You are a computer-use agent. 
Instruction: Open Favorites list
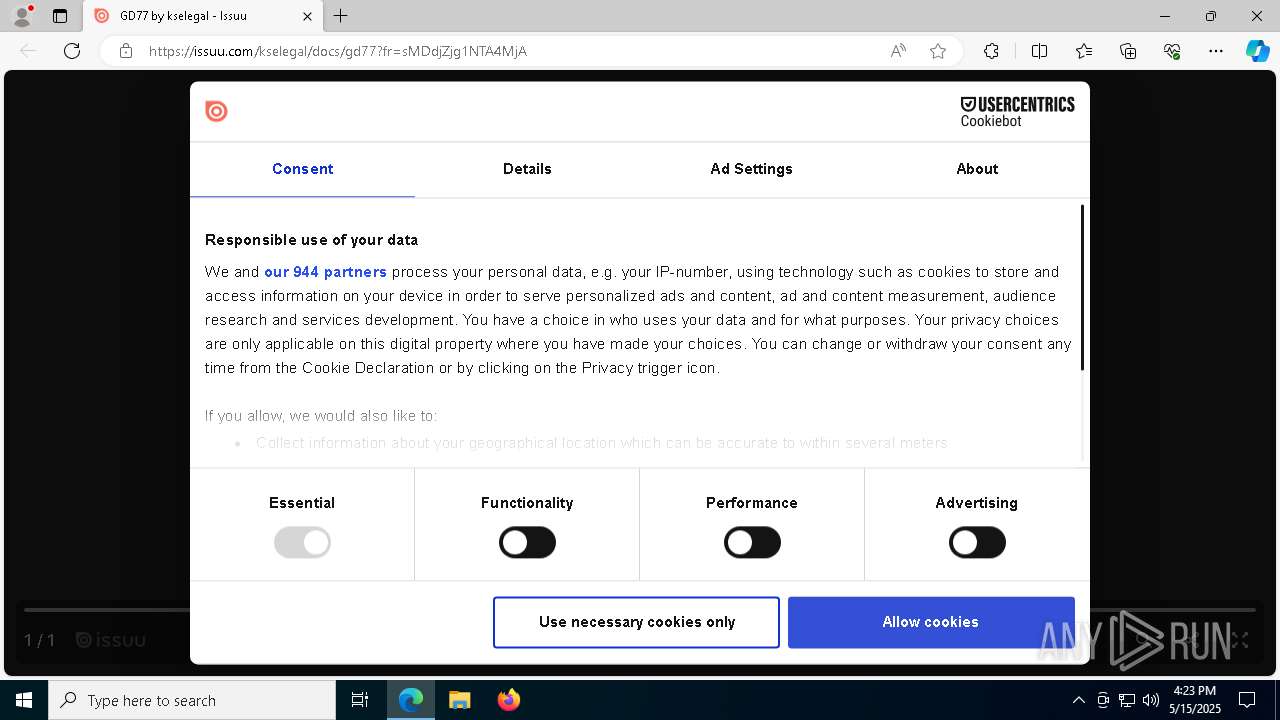[x=1084, y=51]
